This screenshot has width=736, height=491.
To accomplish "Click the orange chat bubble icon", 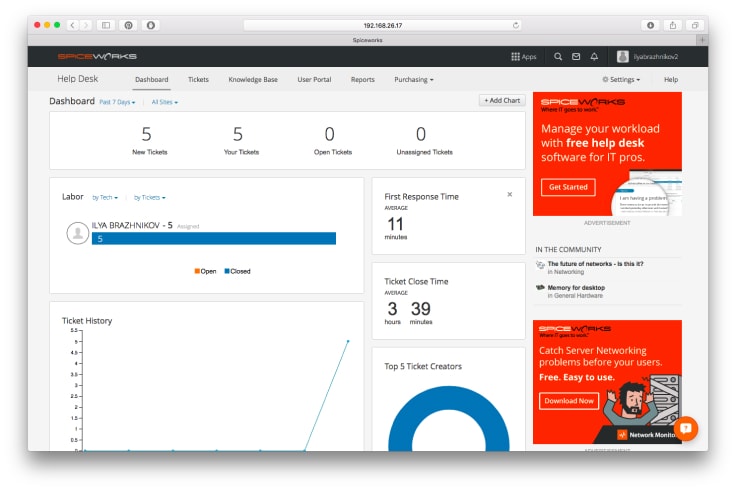I will [x=685, y=428].
